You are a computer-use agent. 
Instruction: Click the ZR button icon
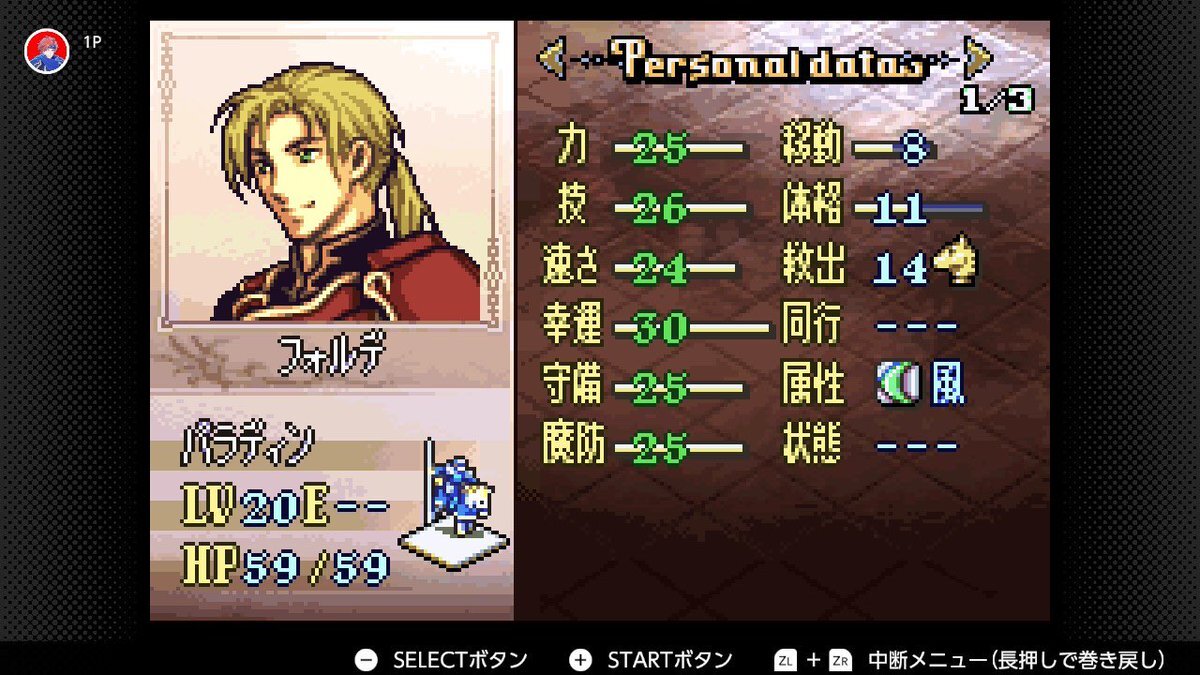pyautogui.click(x=840, y=660)
